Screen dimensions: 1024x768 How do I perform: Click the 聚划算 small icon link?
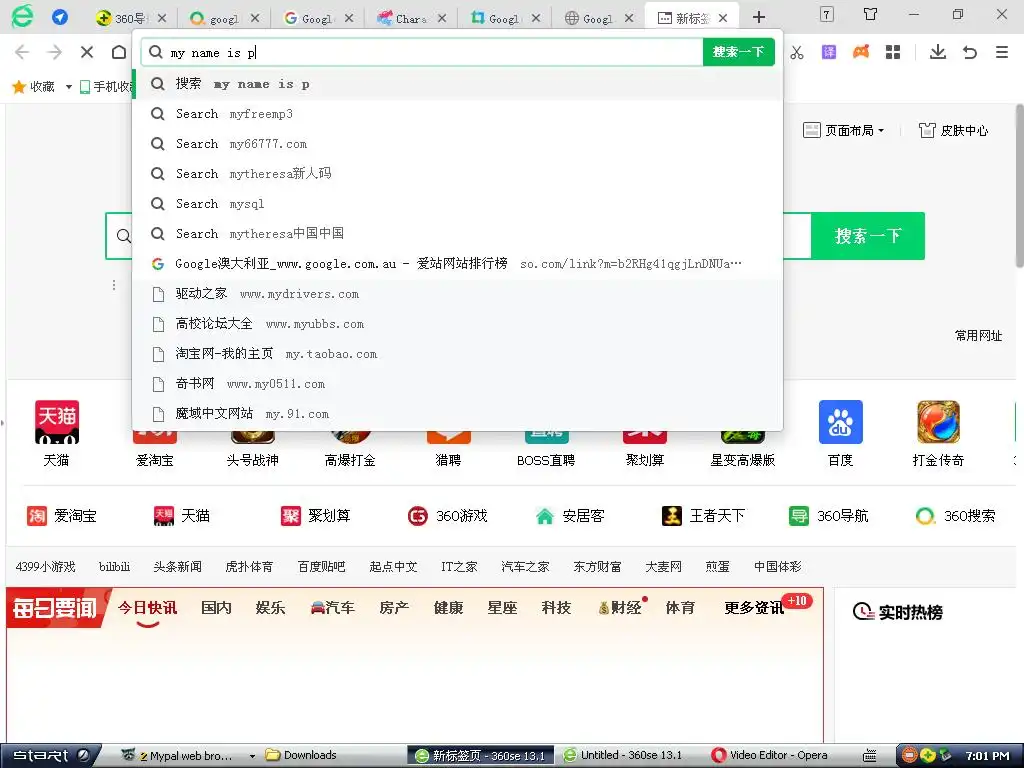click(x=315, y=516)
